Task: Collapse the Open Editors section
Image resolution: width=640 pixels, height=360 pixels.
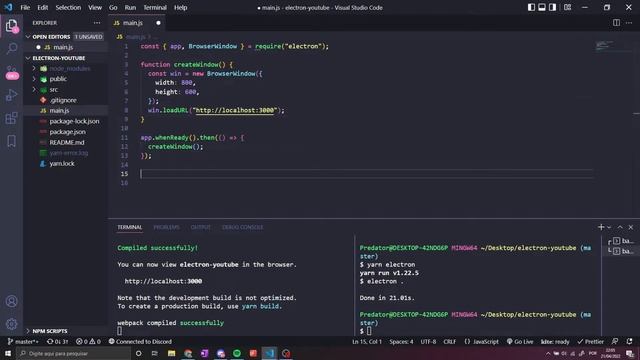Action: point(28,37)
